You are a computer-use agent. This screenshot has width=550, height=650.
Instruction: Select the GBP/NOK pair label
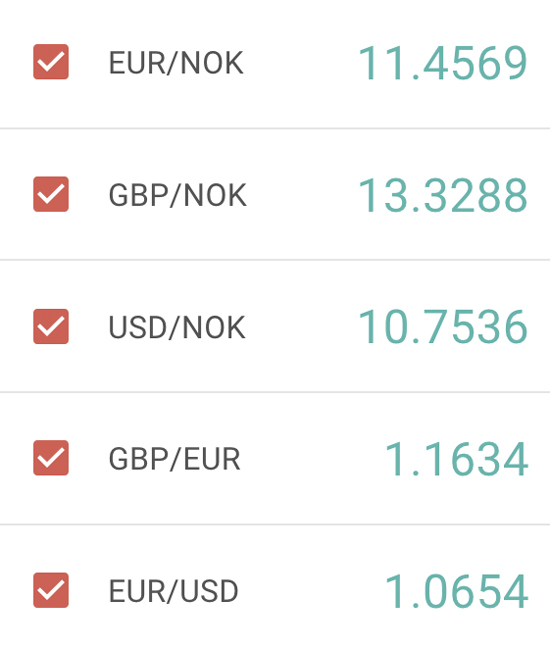tap(177, 195)
